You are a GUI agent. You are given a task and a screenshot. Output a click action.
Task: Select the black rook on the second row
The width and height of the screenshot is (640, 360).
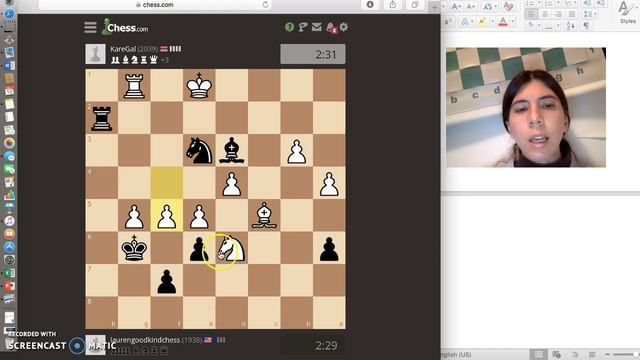tap(101, 118)
